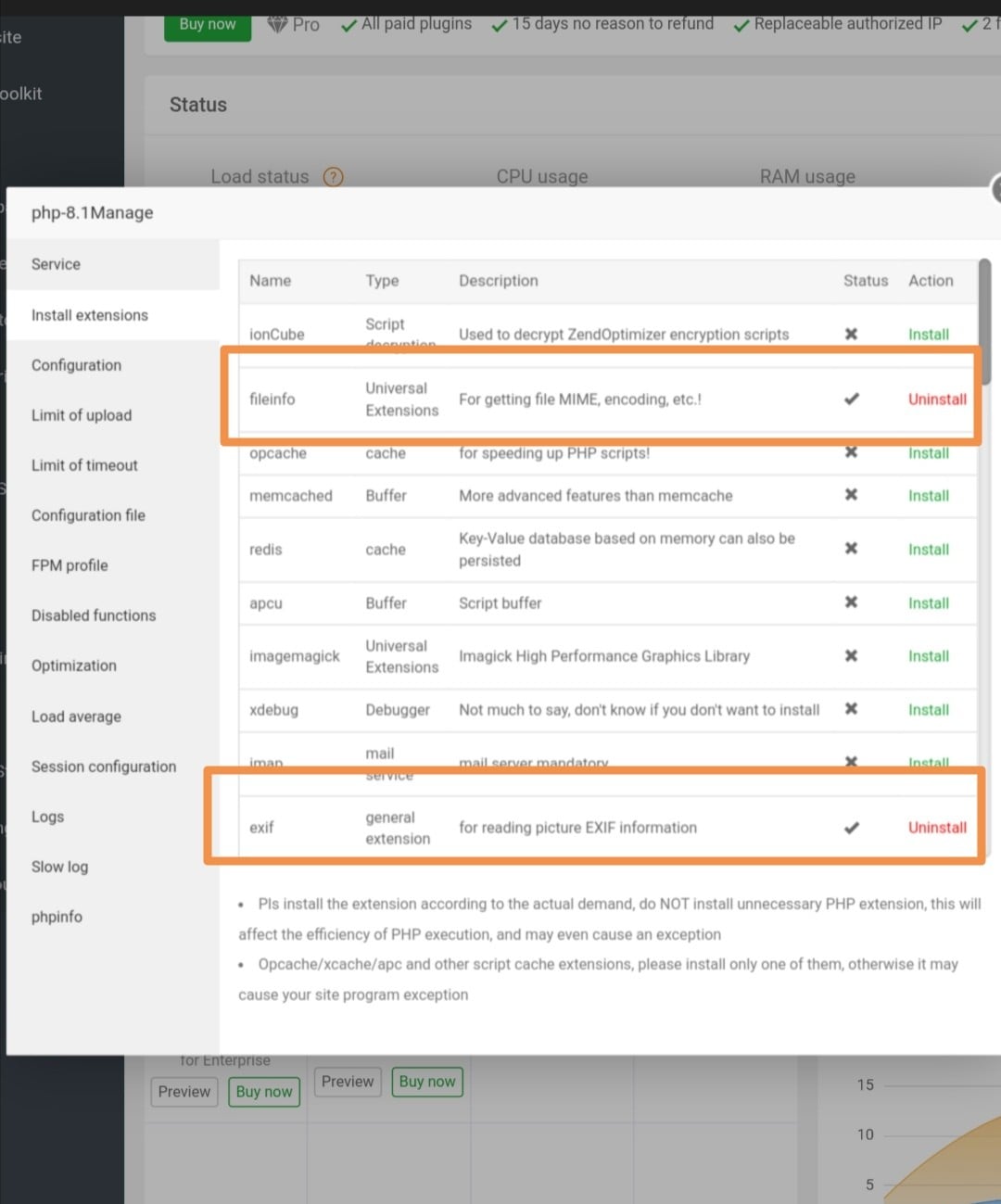Screen dimensions: 1001x1204
Task: Switch to Configuration file tab
Action: (x=88, y=515)
